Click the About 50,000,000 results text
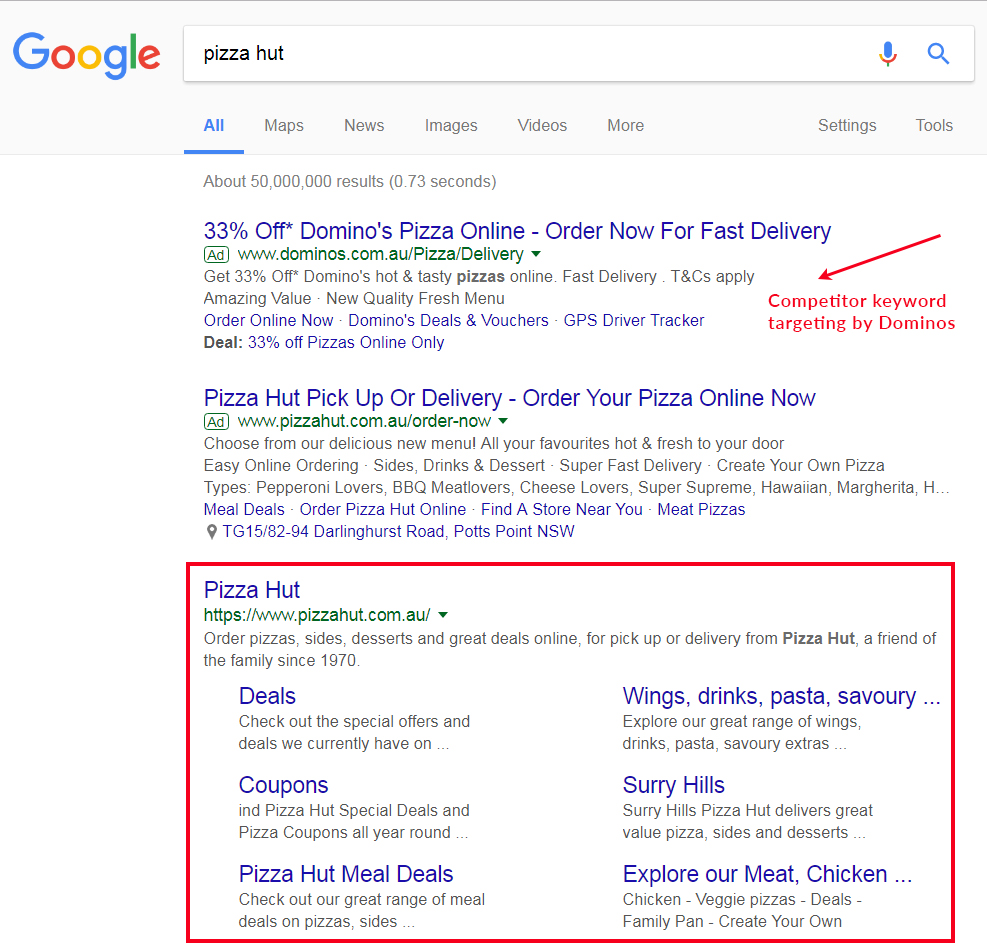The height and width of the screenshot is (944, 987). coord(350,181)
